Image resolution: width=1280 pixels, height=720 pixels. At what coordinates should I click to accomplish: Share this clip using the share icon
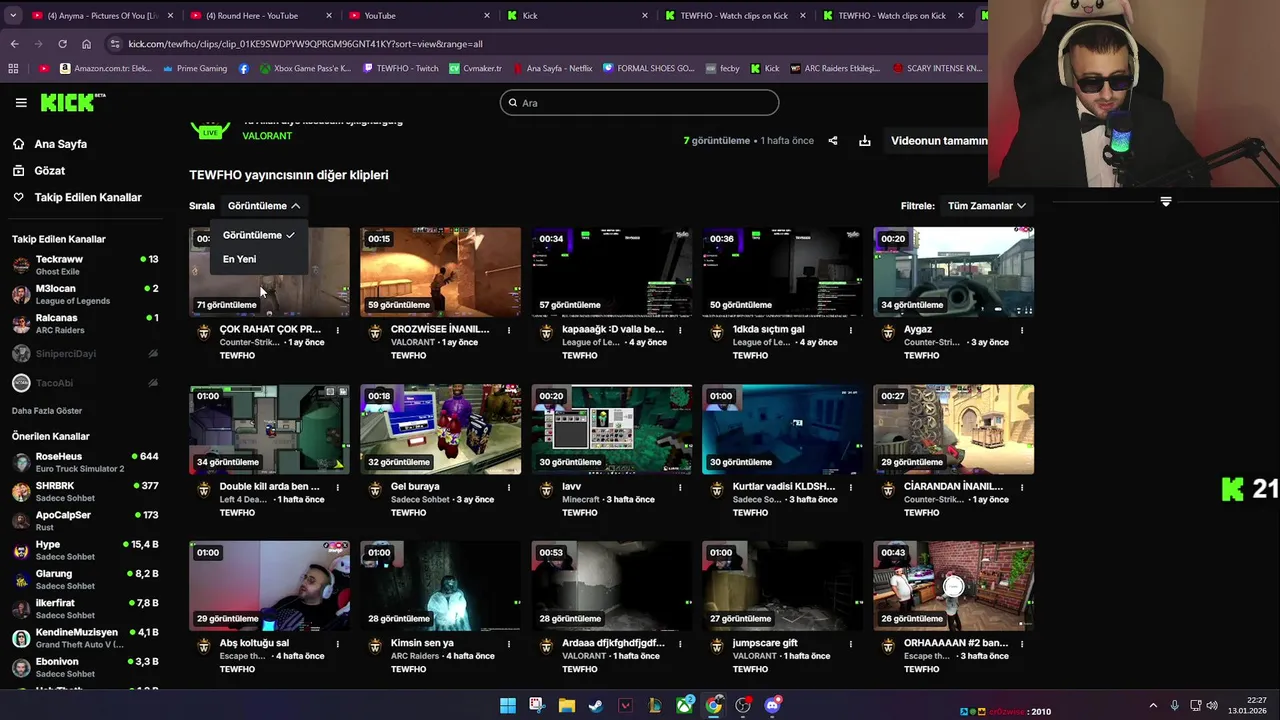[x=833, y=141]
